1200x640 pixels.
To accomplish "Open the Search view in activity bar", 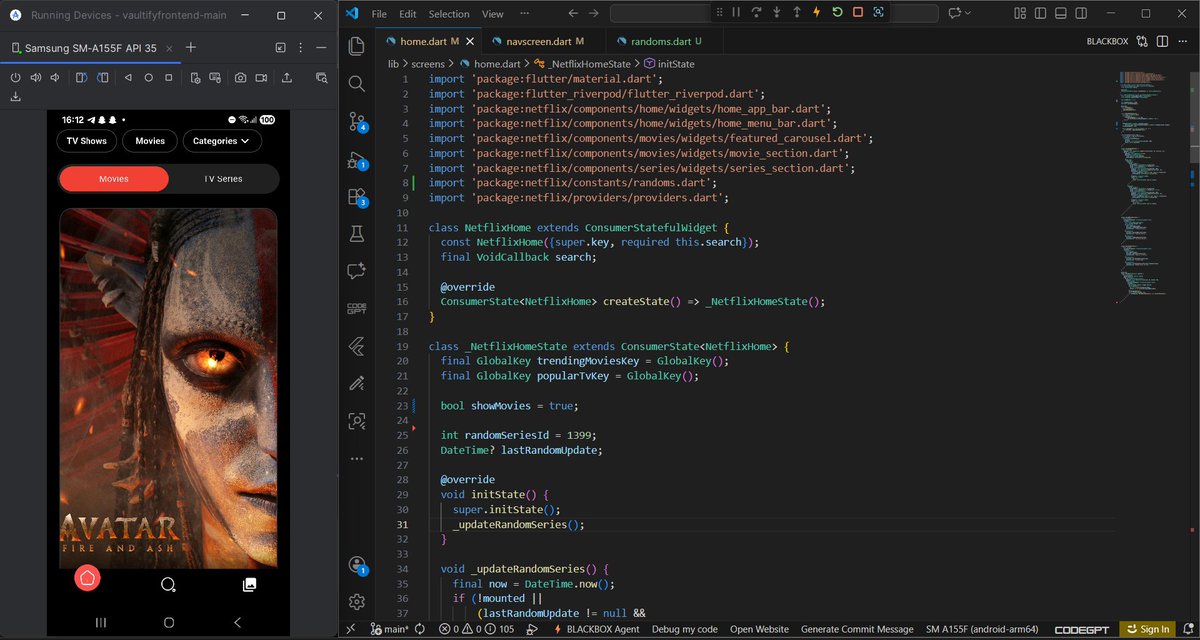I will 356,83.
